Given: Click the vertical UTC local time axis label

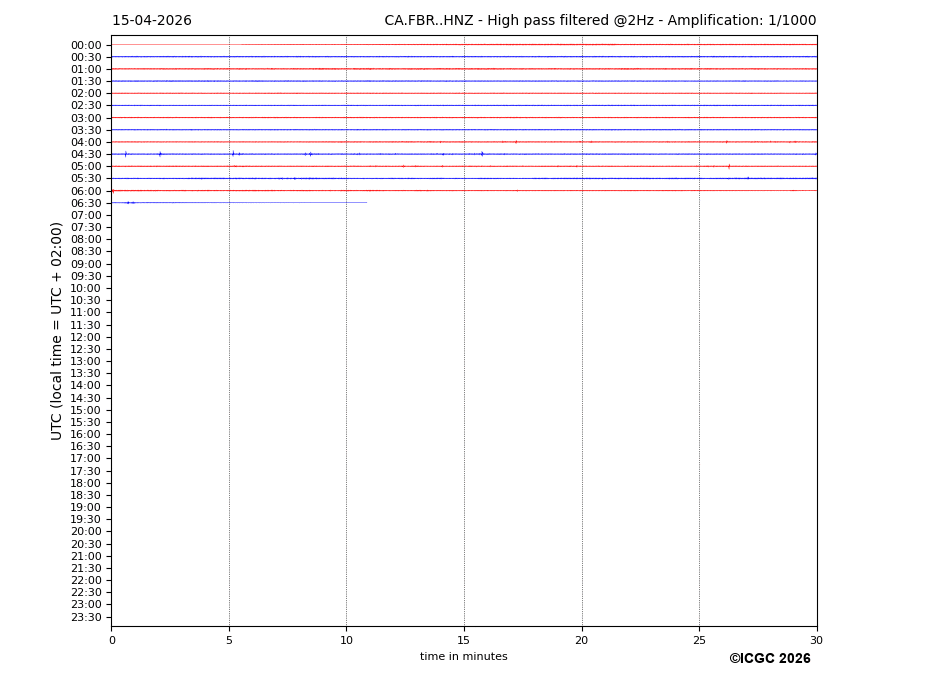Looking at the screenshot, I should coord(58,331).
